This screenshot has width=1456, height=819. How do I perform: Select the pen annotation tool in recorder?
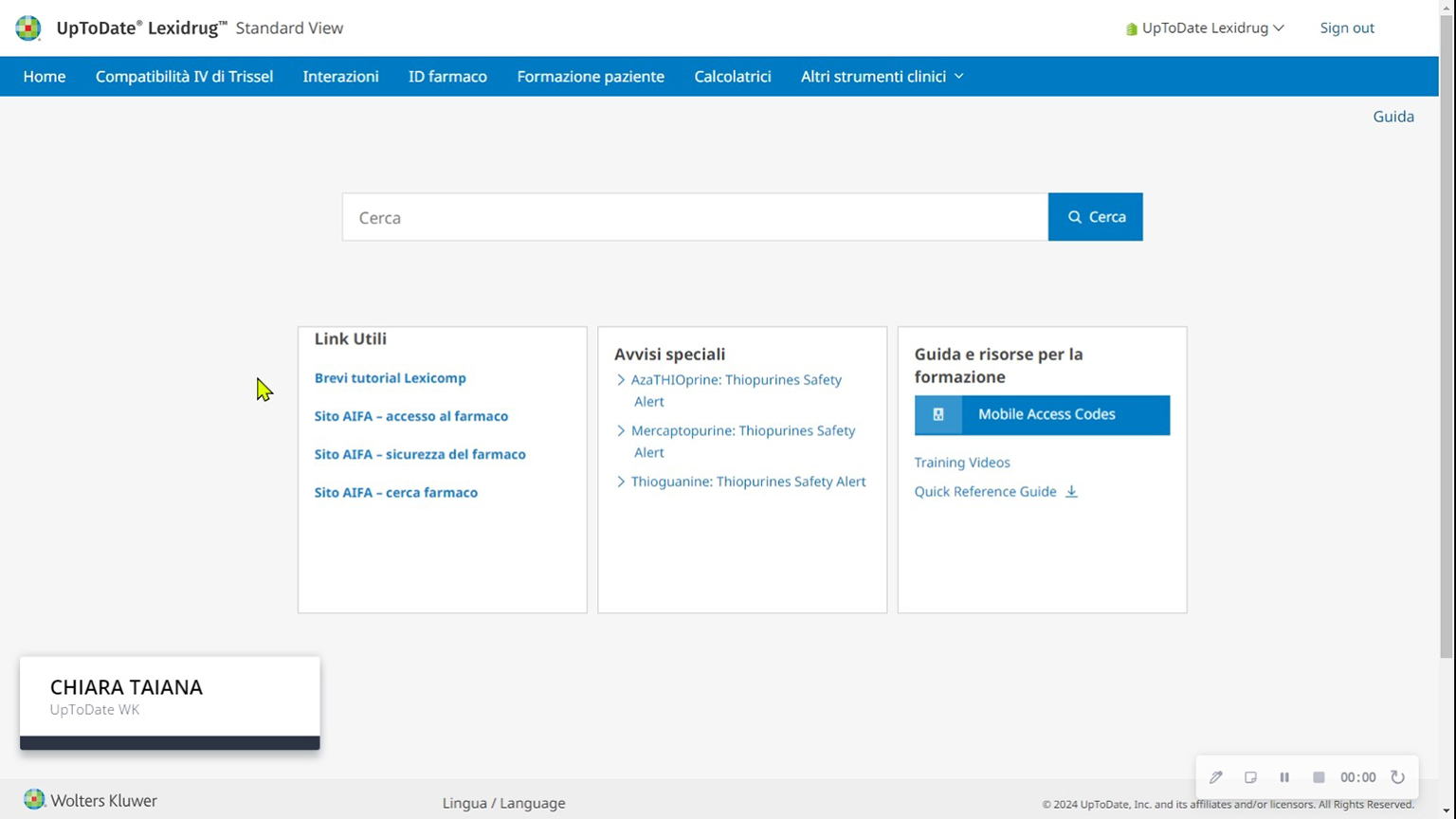(1216, 777)
